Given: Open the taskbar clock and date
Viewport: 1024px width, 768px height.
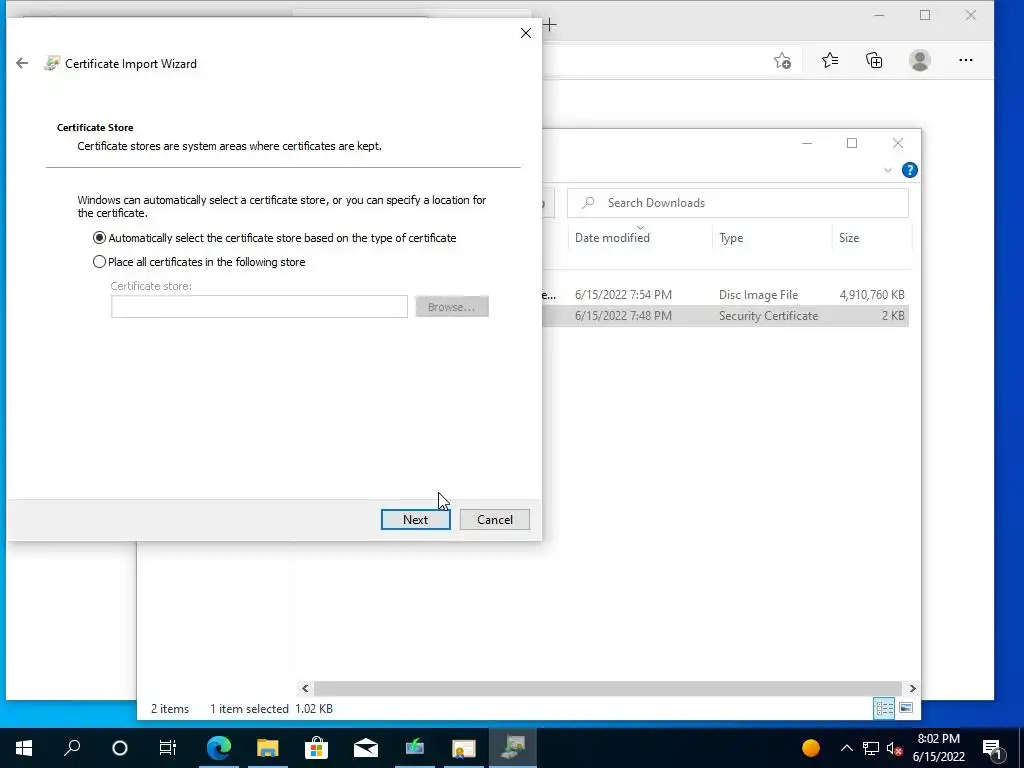Looking at the screenshot, I should tap(938, 748).
